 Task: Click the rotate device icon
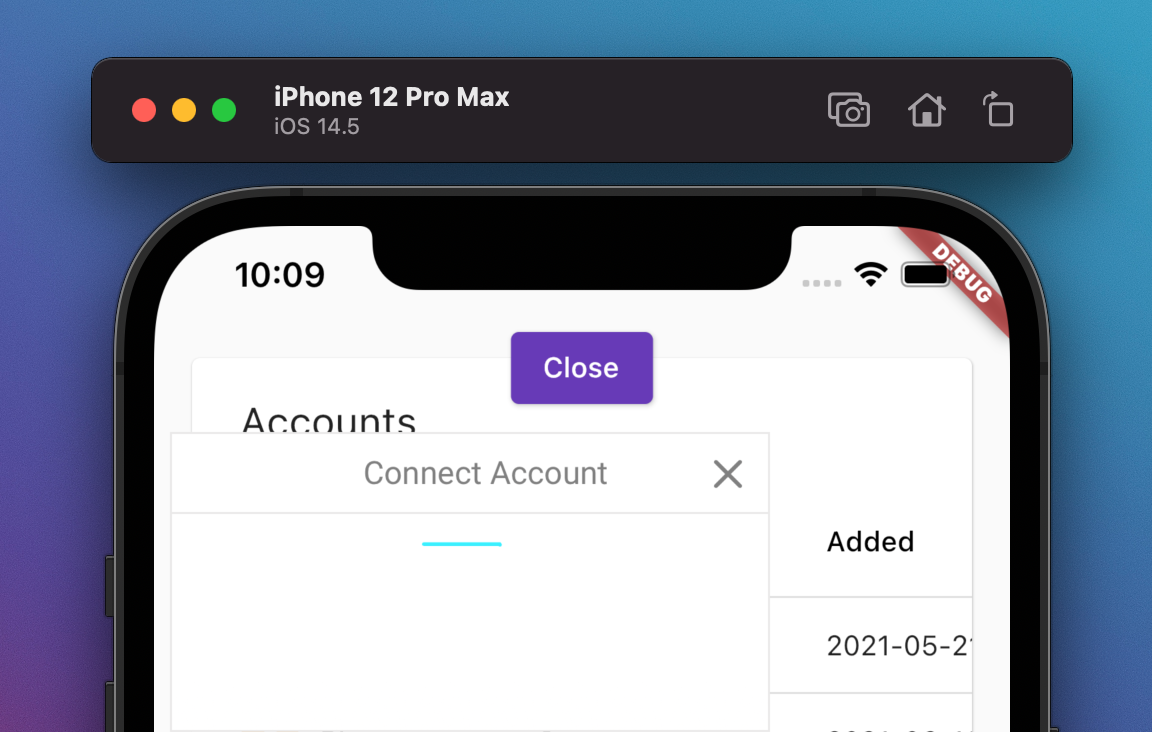(998, 110)
